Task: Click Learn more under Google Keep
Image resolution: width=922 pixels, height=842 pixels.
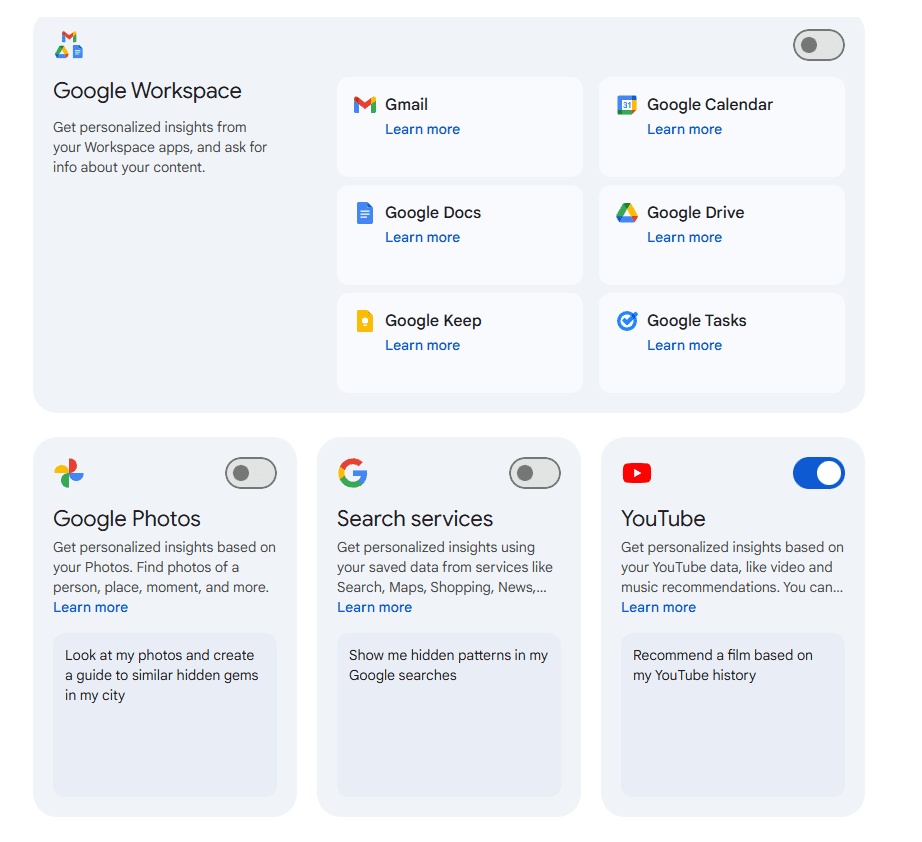Action: coord(422,345)
